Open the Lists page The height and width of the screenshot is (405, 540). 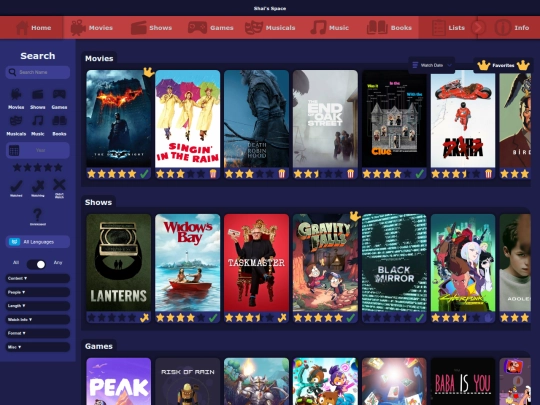(x=448, y=28)
